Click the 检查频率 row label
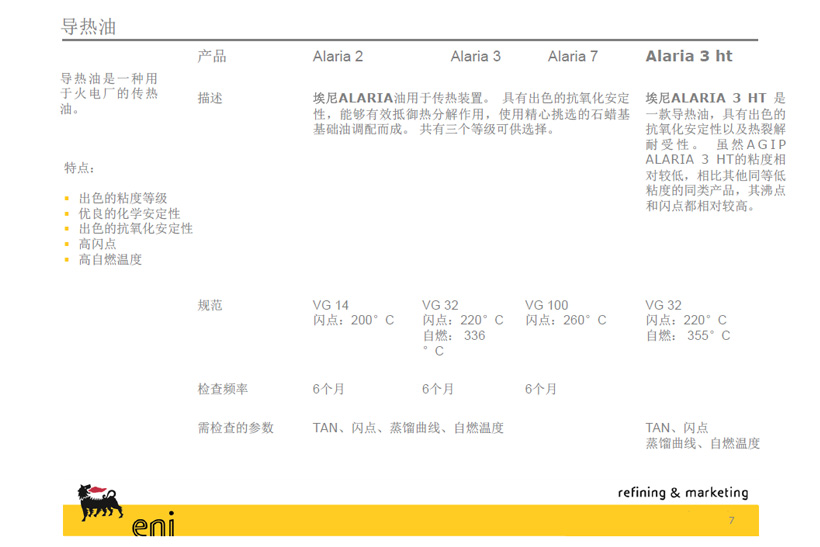Viewport: 820px width, 547px height. coord(223,388)
